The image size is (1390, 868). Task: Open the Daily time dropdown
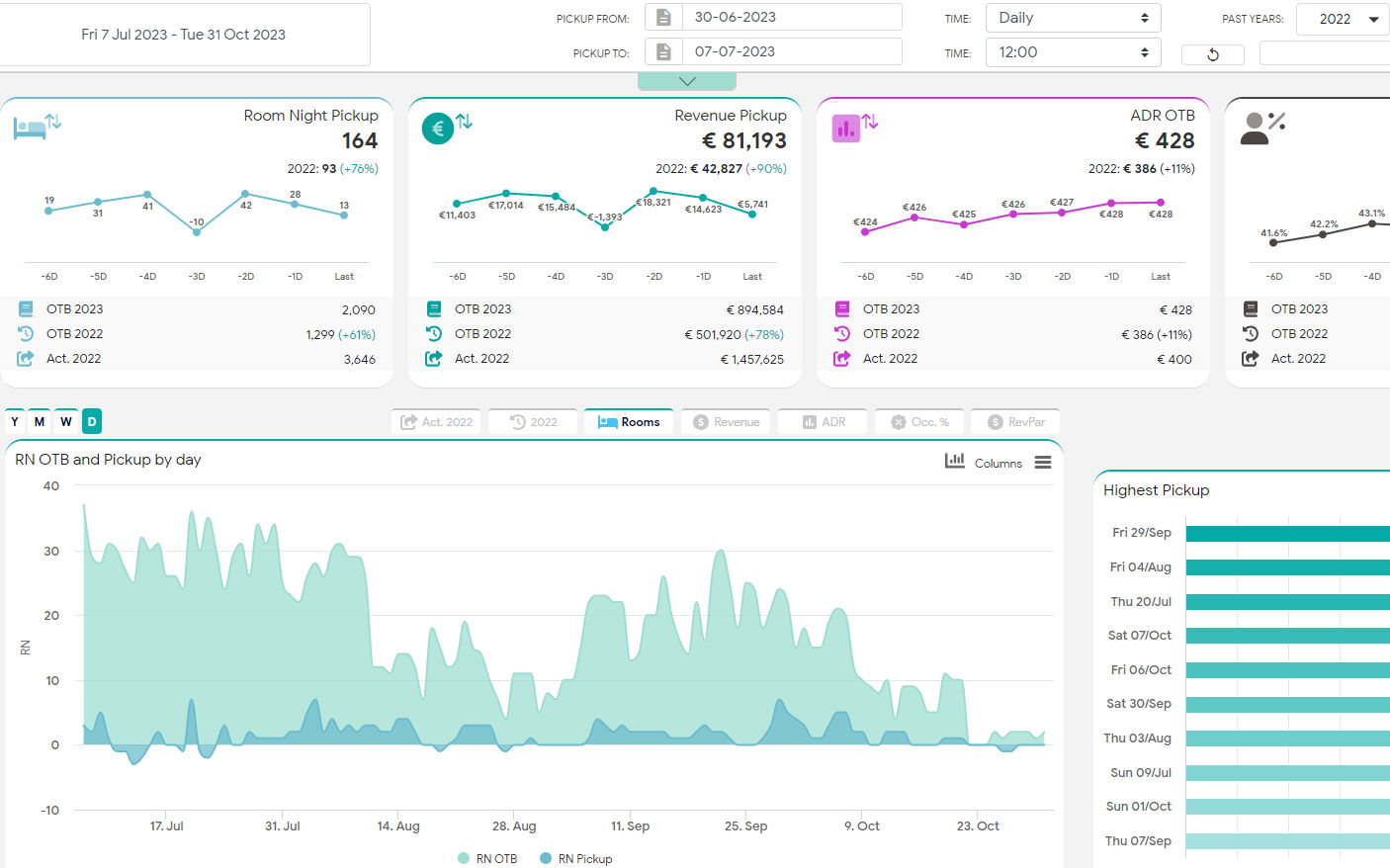[1073, 18]
